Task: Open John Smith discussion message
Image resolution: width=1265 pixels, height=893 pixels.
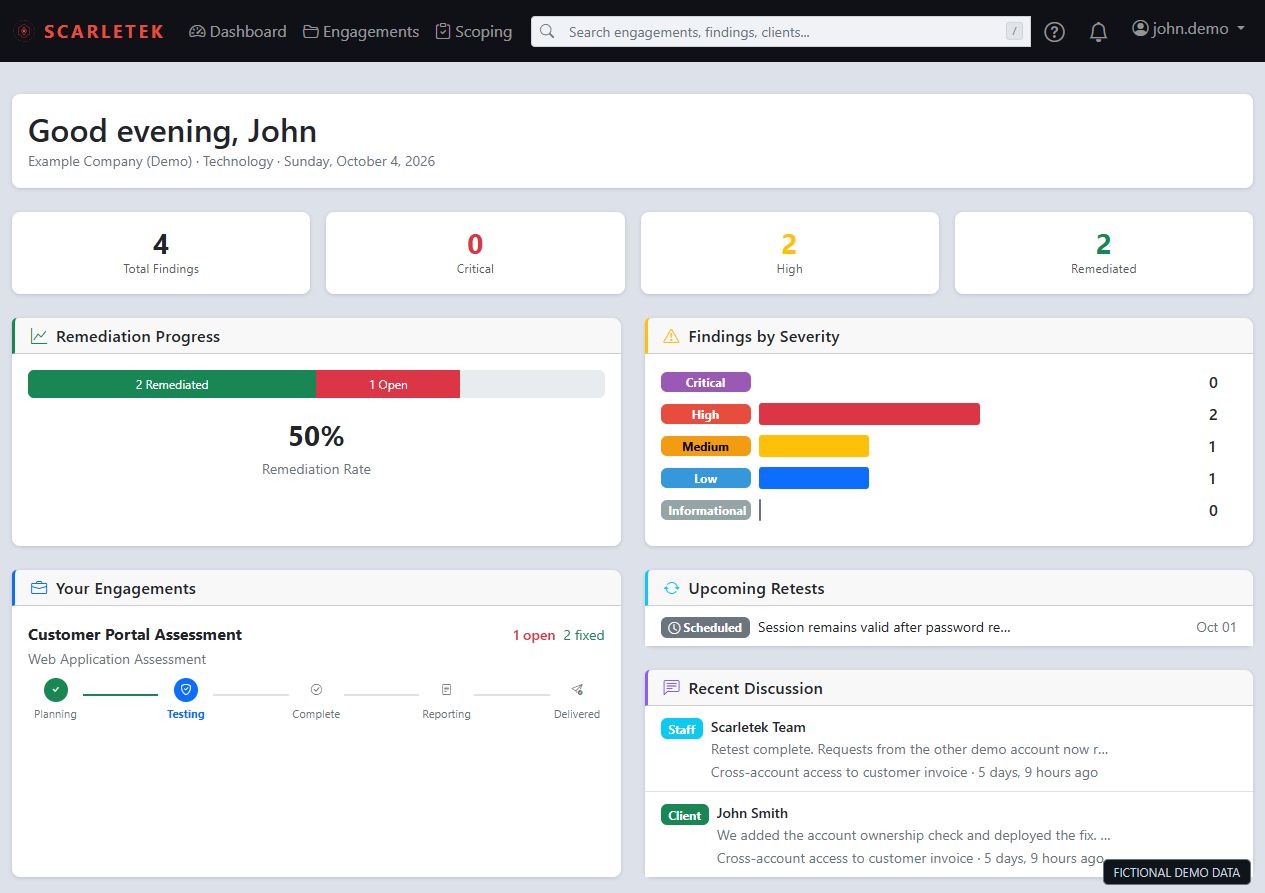Action: (949, 835)
